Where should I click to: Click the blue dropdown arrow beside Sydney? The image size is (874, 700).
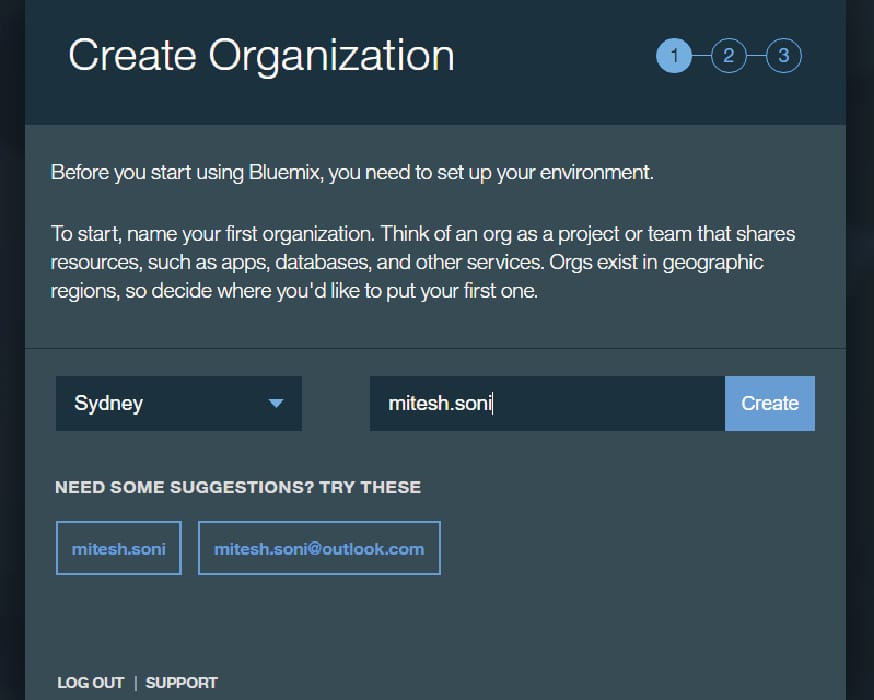pos(276,404)
